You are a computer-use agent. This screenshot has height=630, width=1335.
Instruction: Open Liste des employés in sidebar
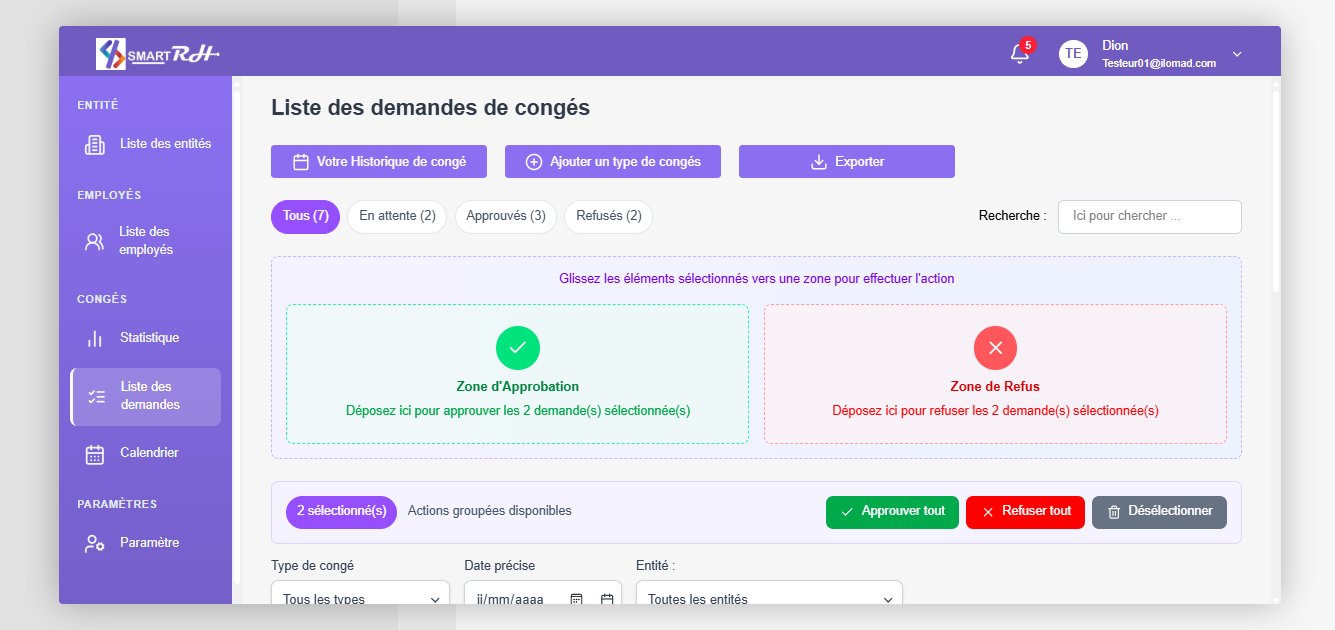click(145, 241)
